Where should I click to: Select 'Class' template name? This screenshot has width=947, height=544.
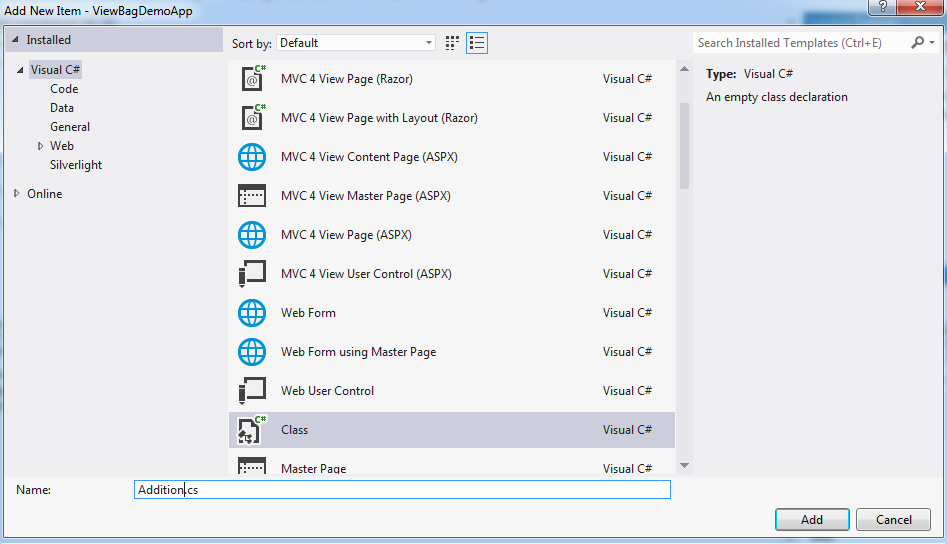pyautogui.click(x=294, y=430)
